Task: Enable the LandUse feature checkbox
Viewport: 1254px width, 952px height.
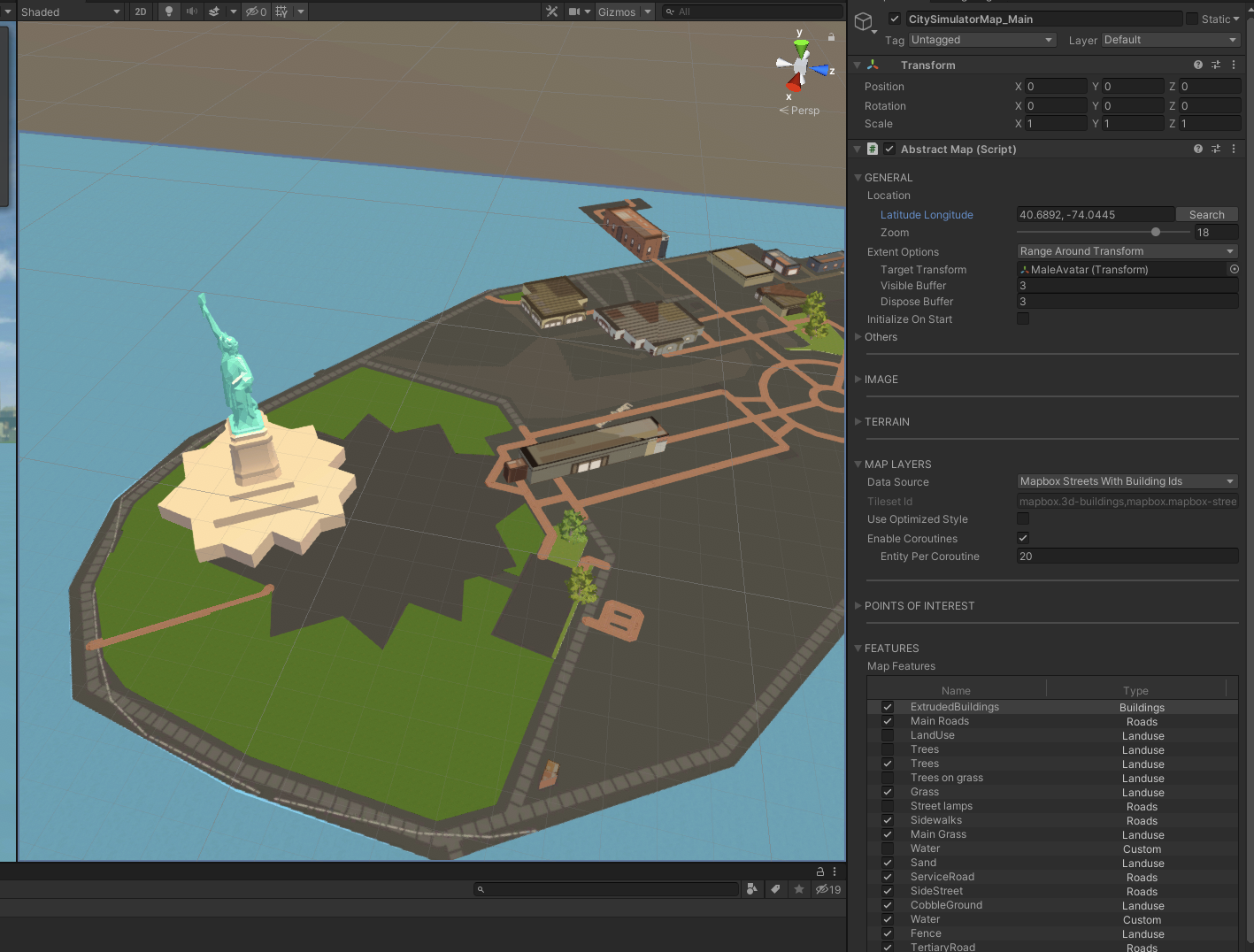Action: tap(888, 735)
